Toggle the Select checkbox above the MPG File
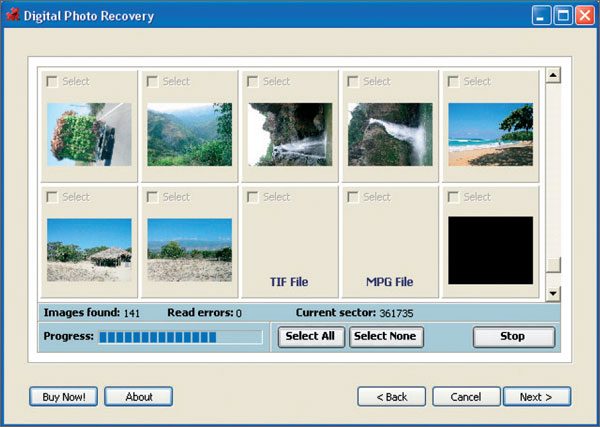This screenshot has height=427, width=600. (353, 197)
